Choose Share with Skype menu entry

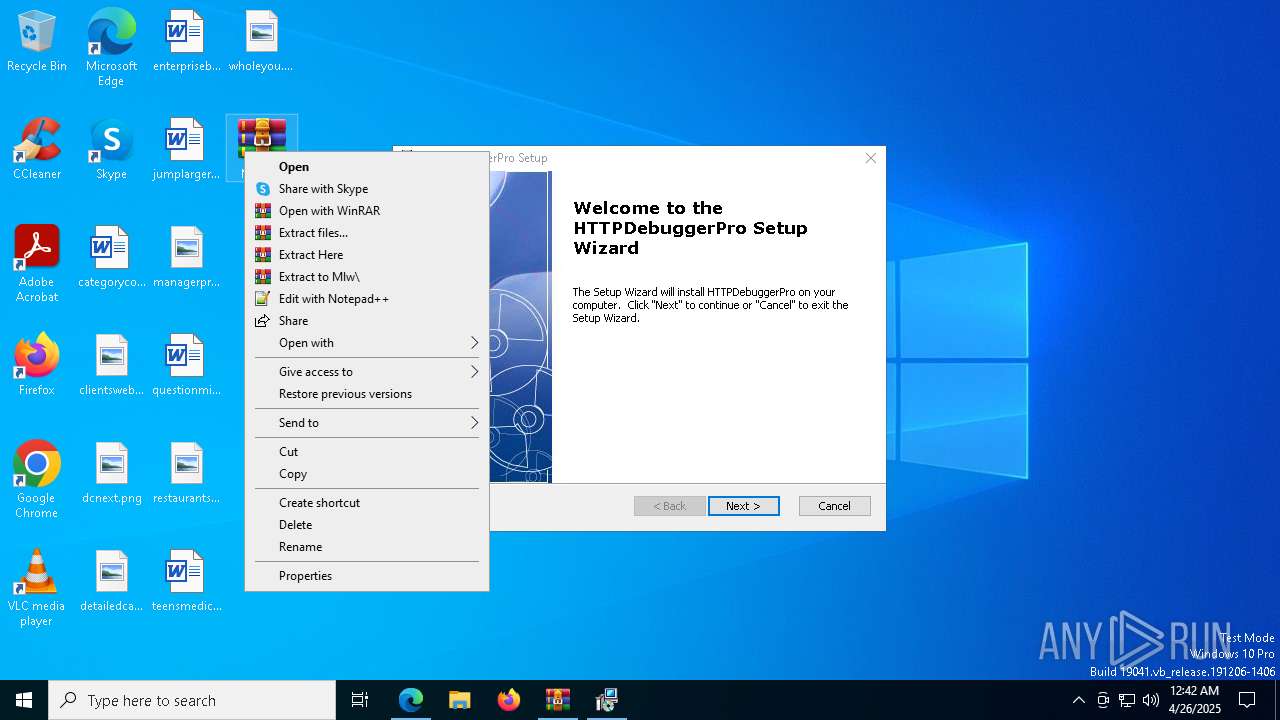(367, 189)
